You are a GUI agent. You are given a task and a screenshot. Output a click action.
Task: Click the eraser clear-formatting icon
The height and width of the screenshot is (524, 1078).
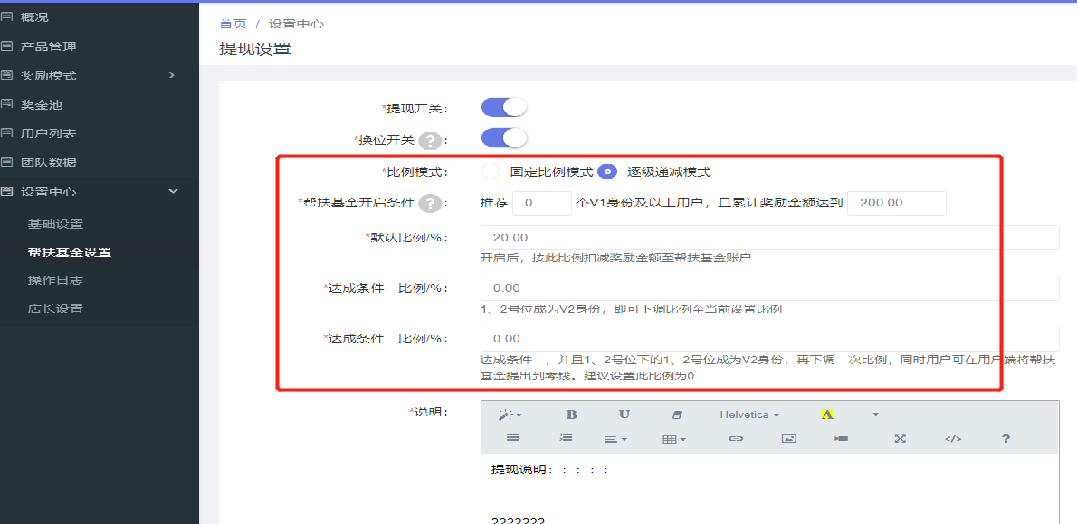point(676,414)
